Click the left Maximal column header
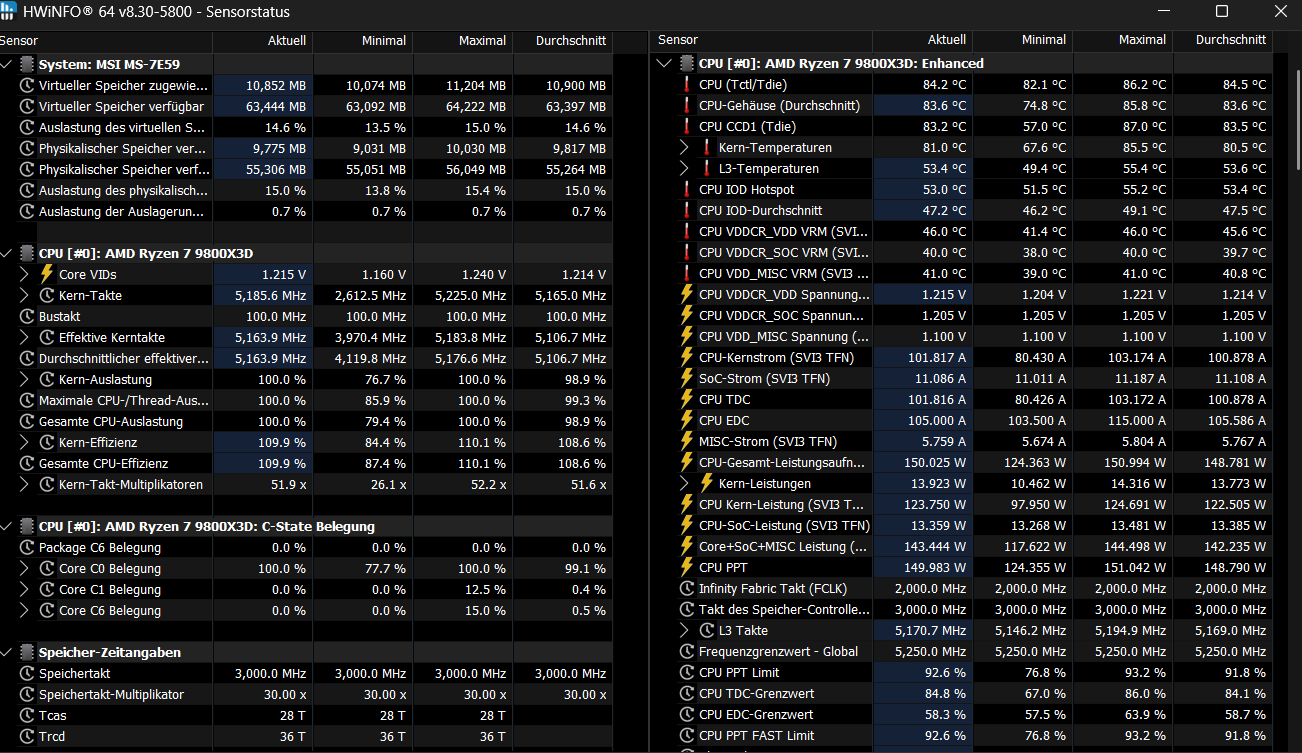Screen dimensions: 1302x753 462,41
